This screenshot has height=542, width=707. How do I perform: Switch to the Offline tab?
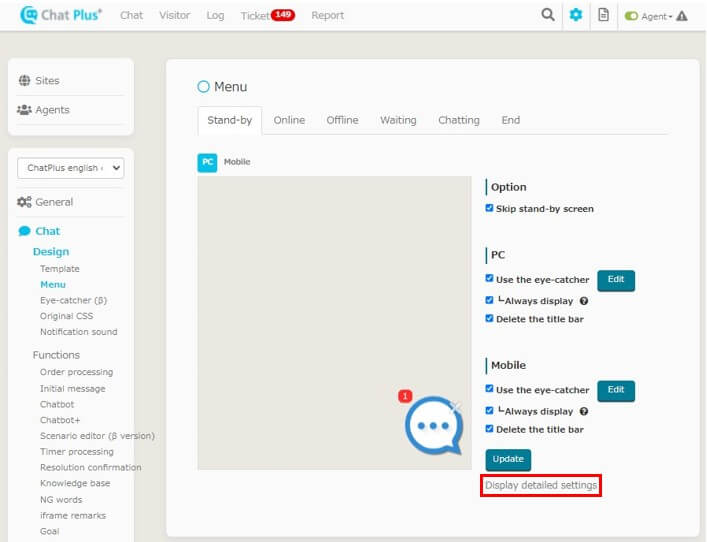coord(342,120)
